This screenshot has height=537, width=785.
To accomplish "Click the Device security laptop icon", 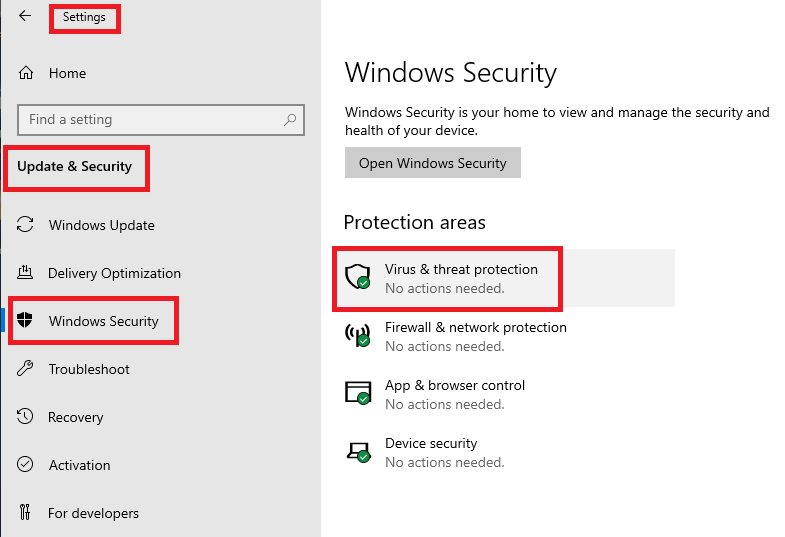I will 358,452.
